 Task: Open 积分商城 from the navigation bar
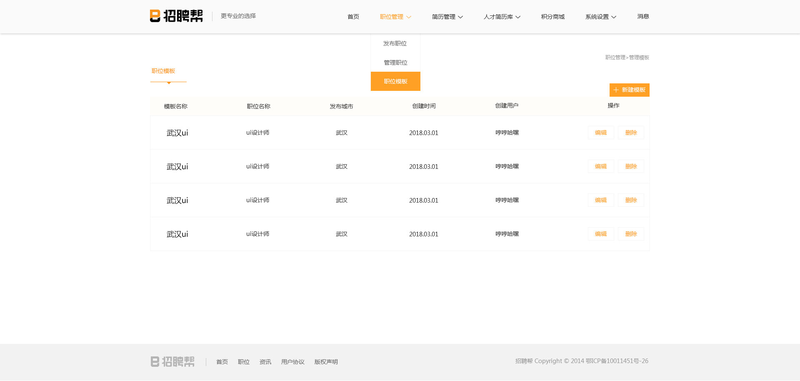click(553, 17)
